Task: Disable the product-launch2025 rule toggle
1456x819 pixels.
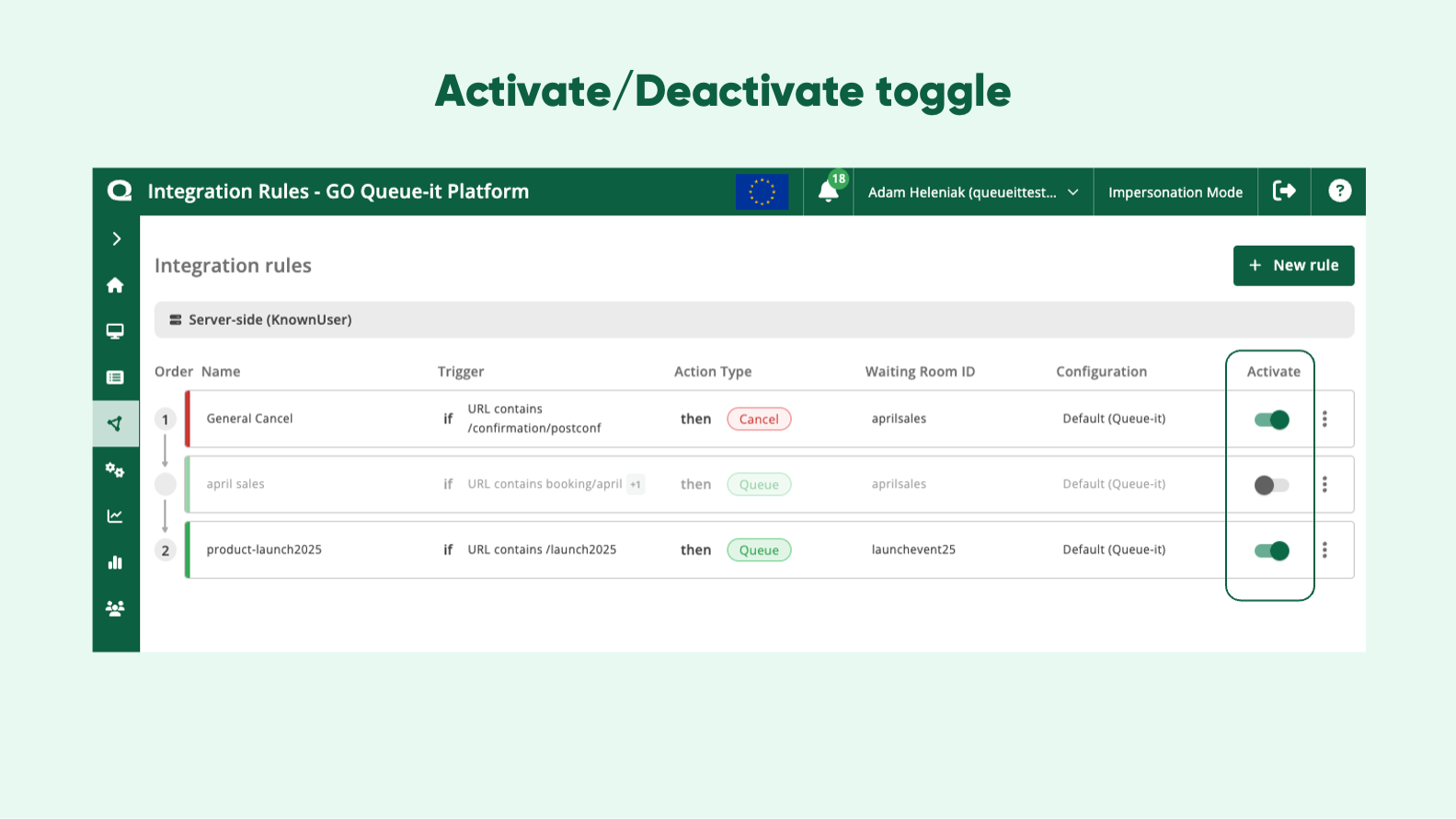Action: 1272,550
